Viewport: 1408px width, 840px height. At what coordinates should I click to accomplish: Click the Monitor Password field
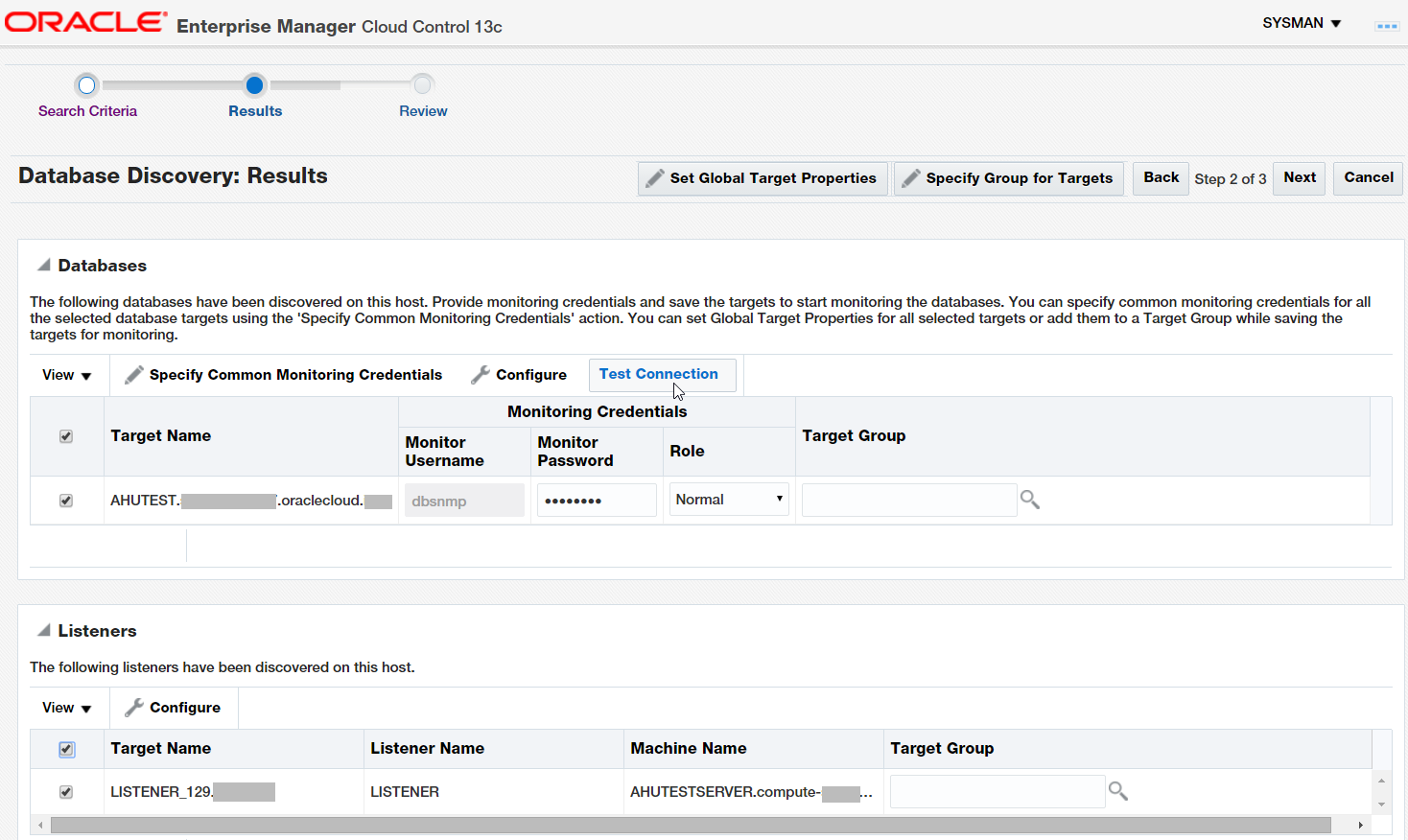[597, 500]
